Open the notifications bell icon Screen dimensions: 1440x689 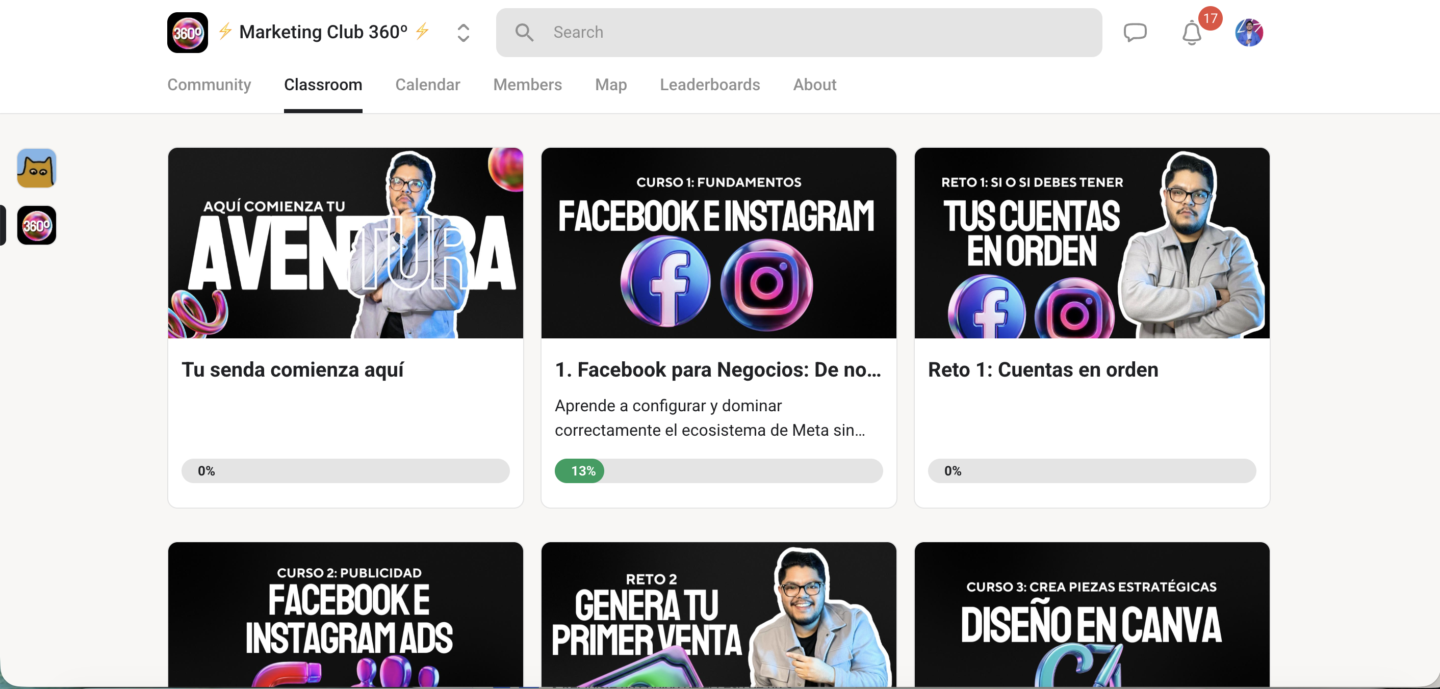coord(1192,34)
